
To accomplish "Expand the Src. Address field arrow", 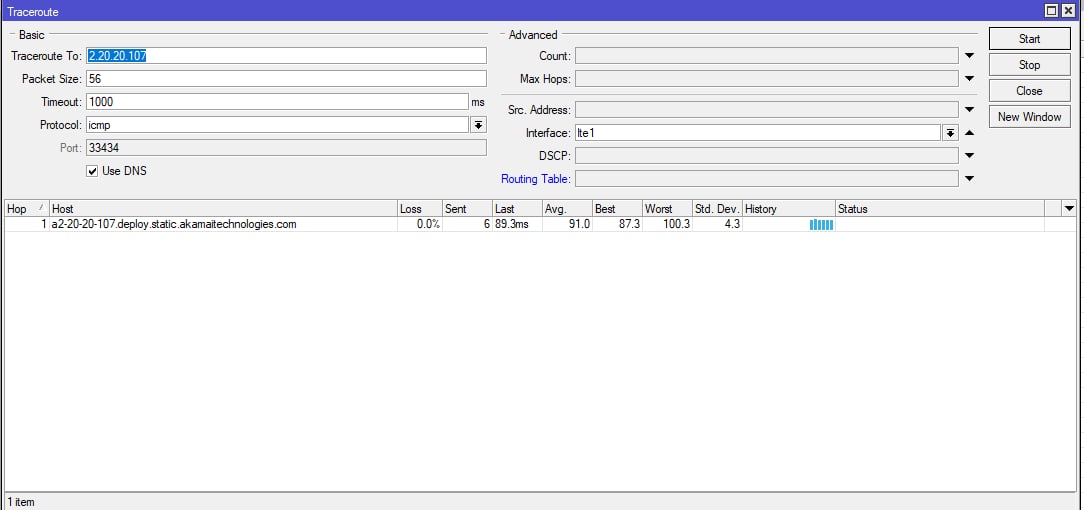I will coord(969,110).
